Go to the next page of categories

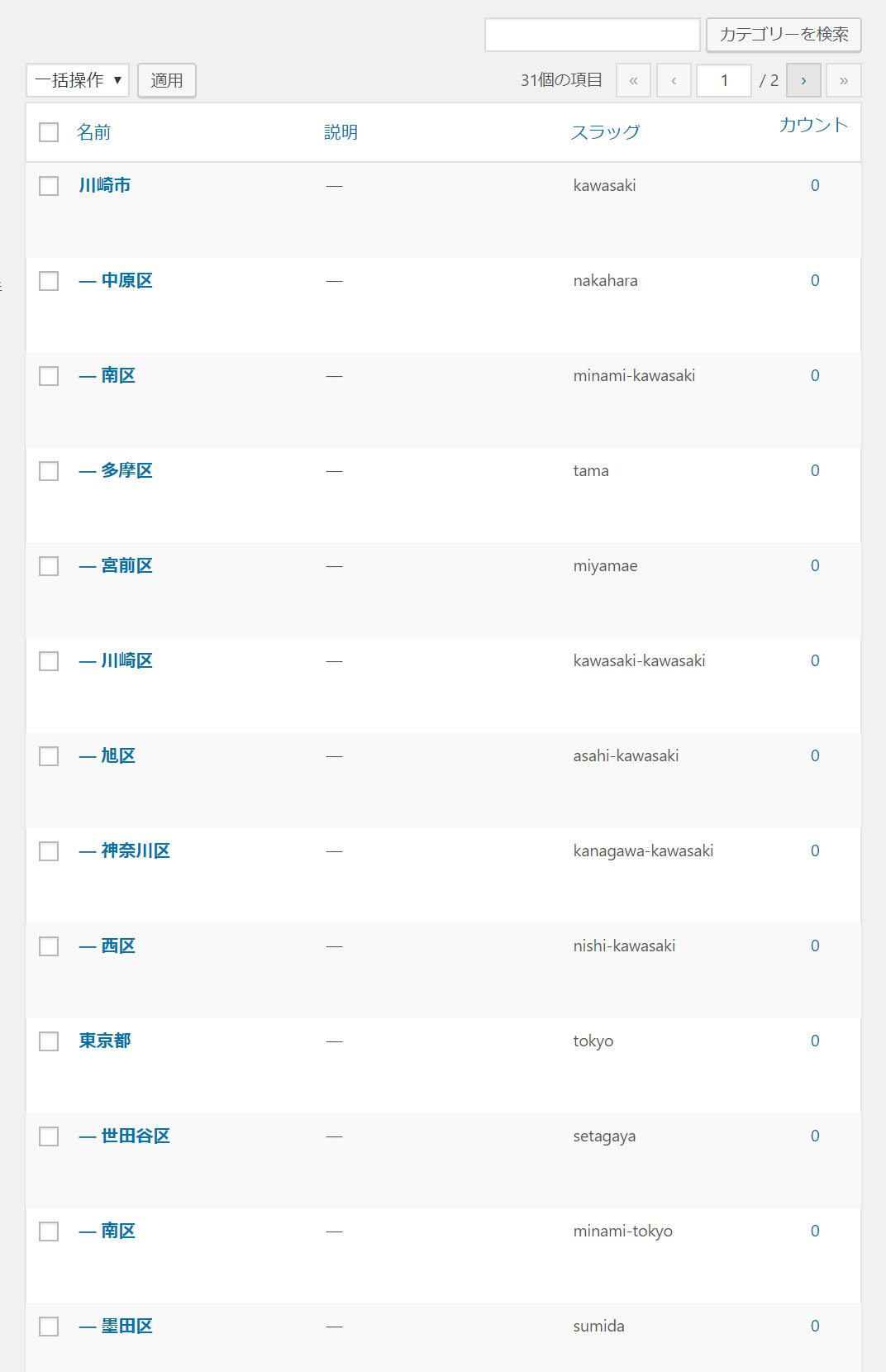coord(803,81)
